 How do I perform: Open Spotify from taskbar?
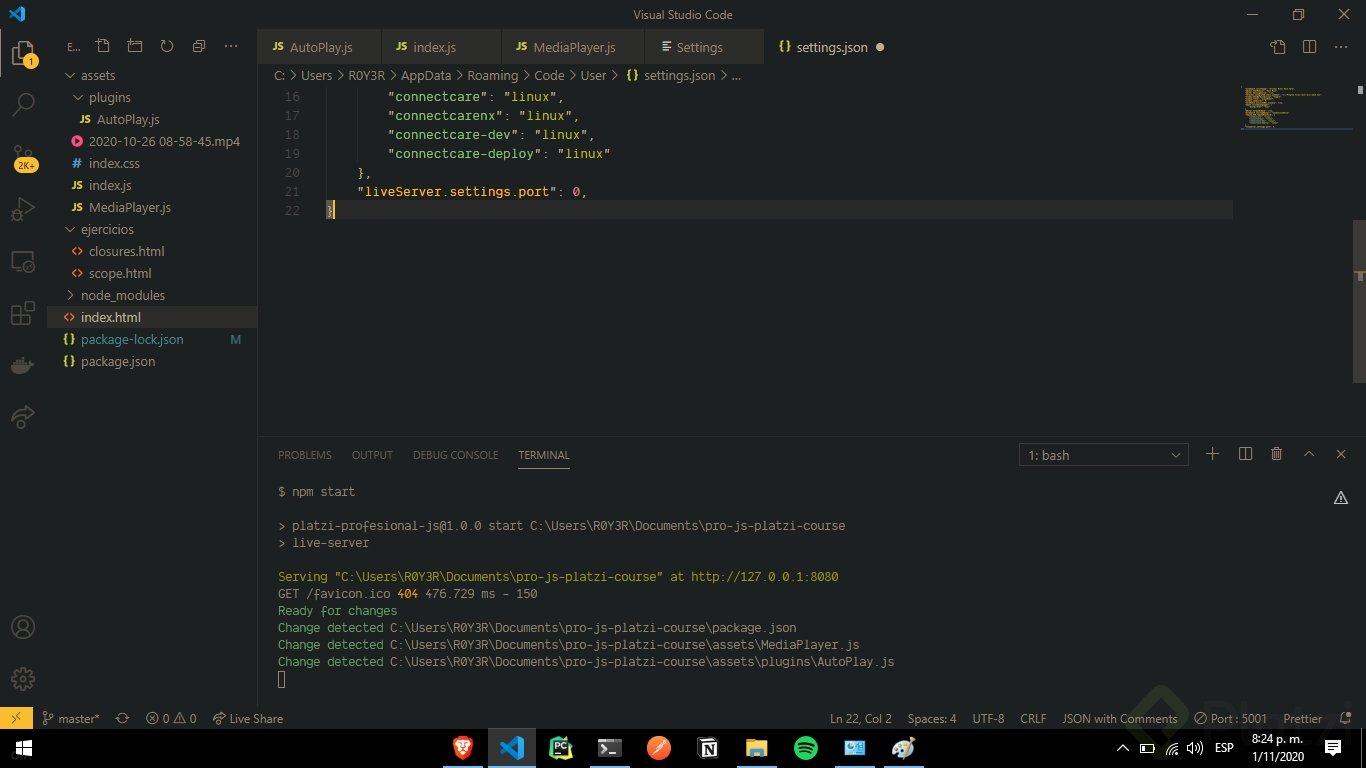click(806, 748)
